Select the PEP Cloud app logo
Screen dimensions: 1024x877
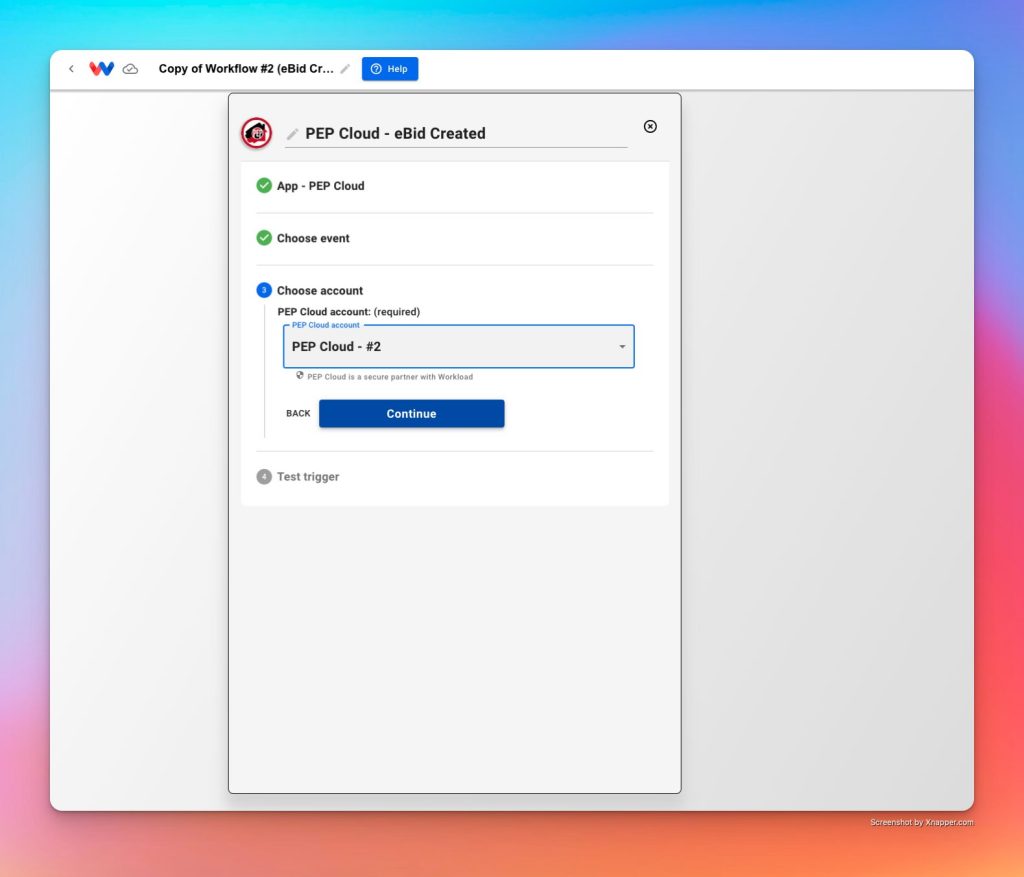coord(257,133)
